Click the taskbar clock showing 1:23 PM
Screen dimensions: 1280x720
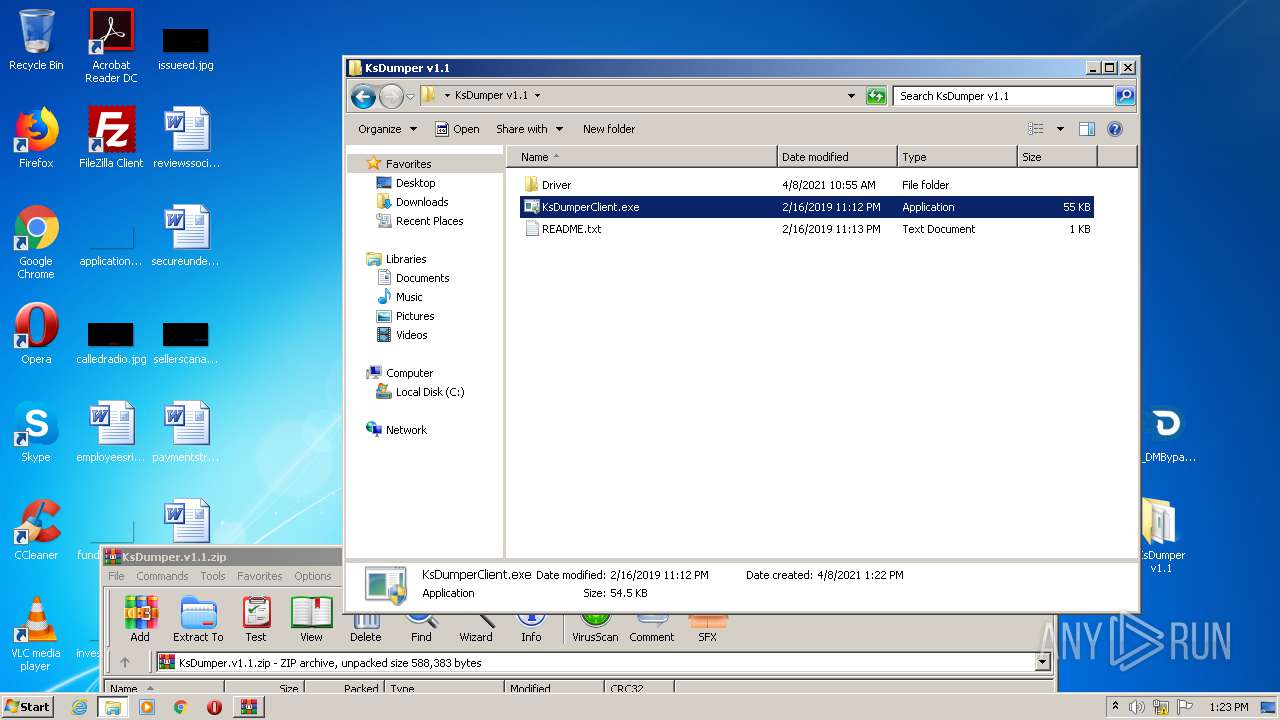pyautogui.click(x=1227, y=707)
